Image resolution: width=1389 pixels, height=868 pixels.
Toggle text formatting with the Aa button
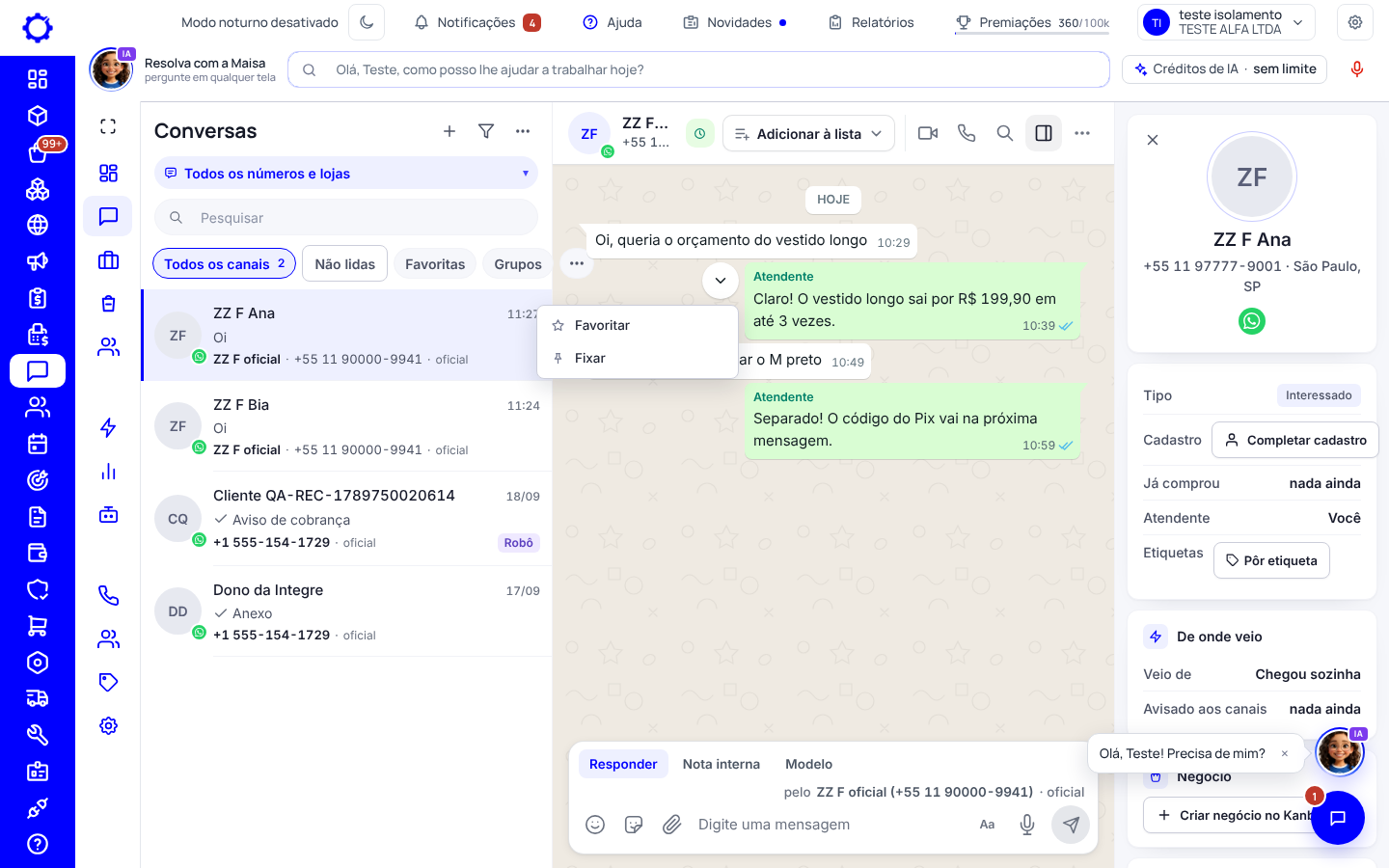[x=988, y=825]
